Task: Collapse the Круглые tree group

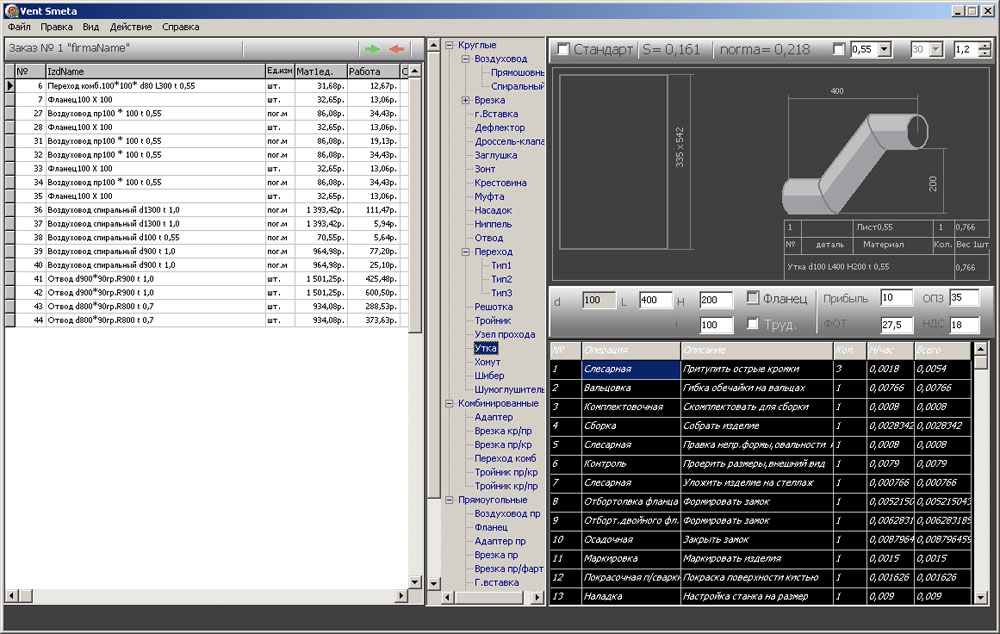Action: 450,45
